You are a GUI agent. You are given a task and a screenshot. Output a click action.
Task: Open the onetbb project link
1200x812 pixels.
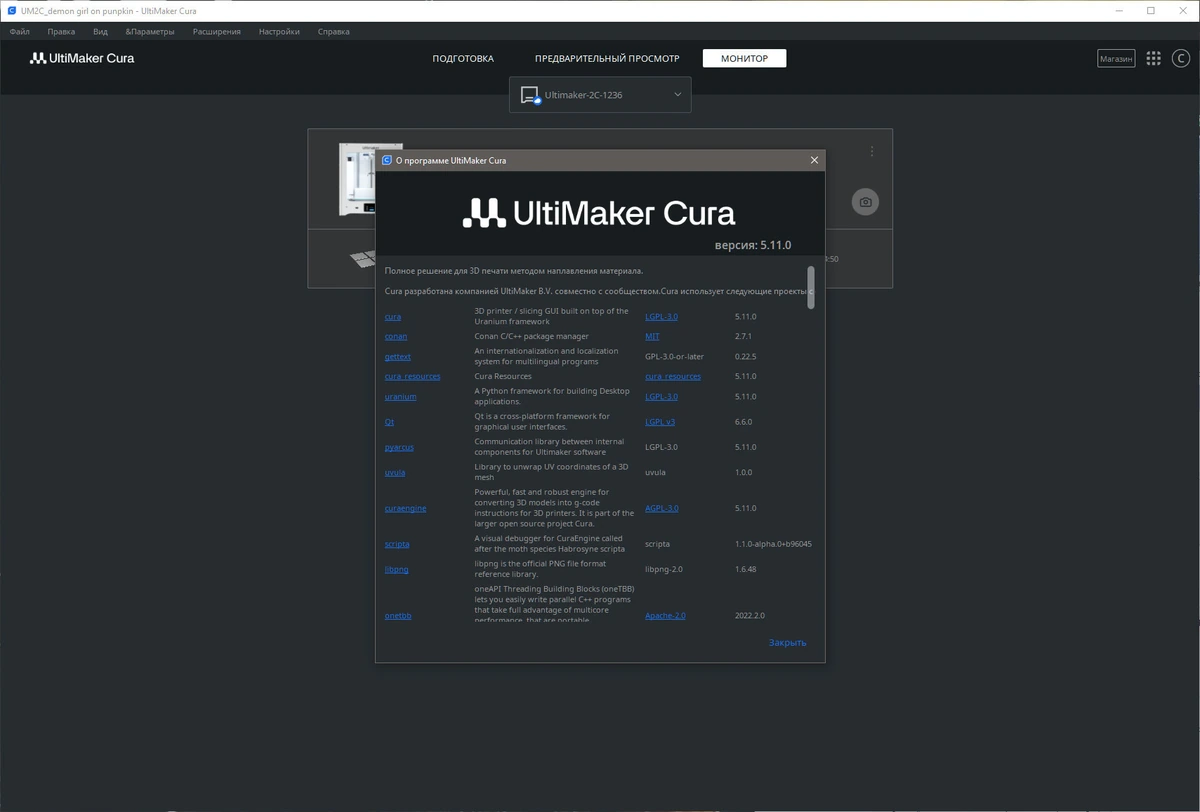coord(398,616)
